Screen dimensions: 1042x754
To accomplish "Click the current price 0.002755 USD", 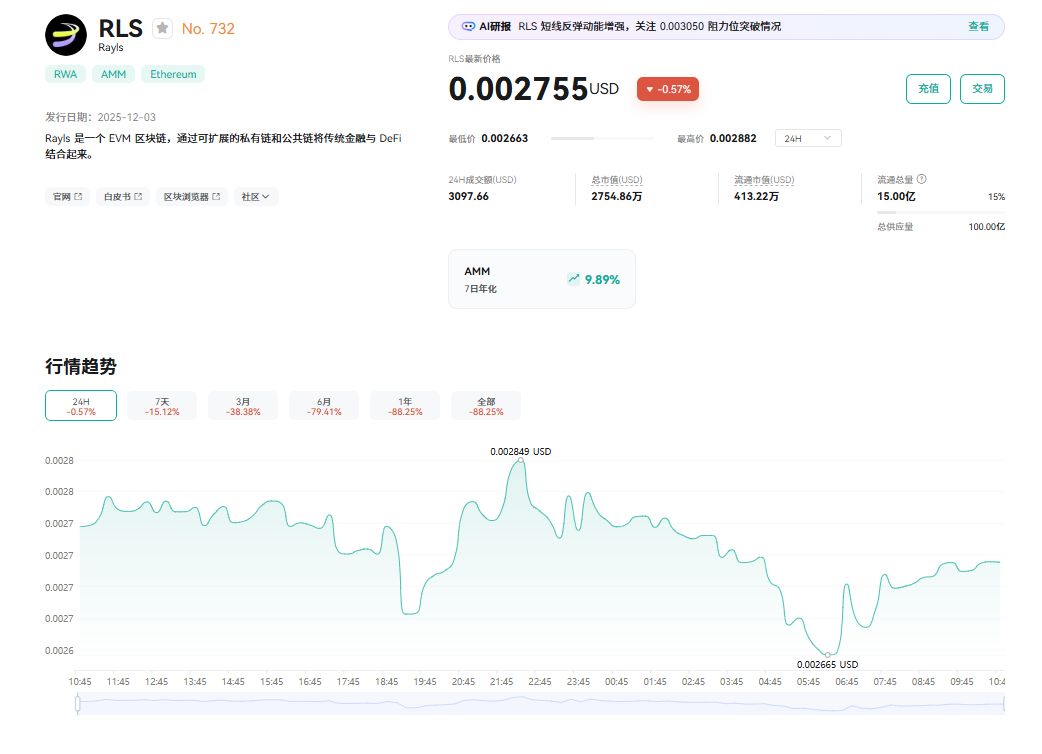I will [534, 89].
